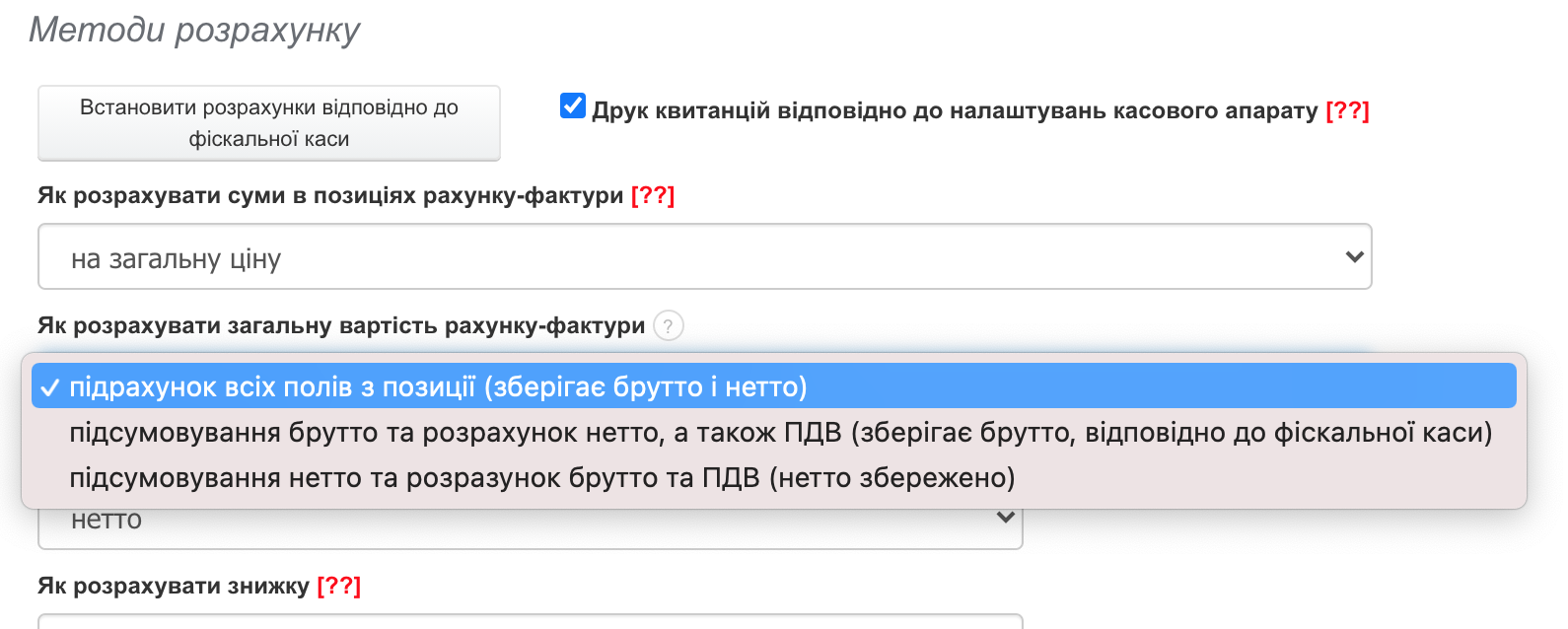Click the partially hidden 'нетто' select text

[107, 520]
